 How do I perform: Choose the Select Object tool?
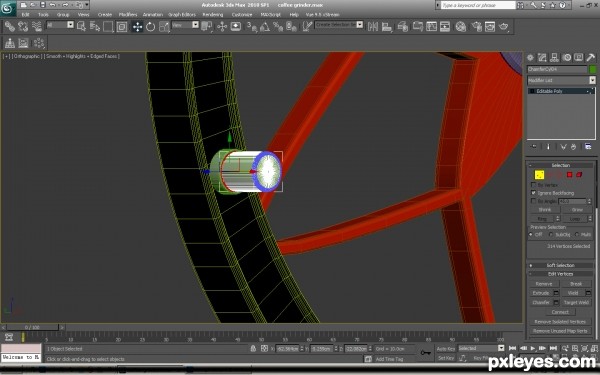81,26
